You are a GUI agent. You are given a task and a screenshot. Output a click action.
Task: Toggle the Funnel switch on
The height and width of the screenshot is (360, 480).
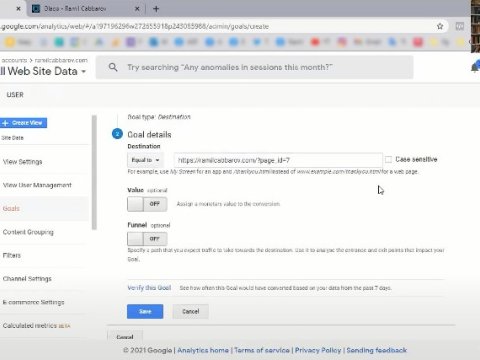coord(147,239)
